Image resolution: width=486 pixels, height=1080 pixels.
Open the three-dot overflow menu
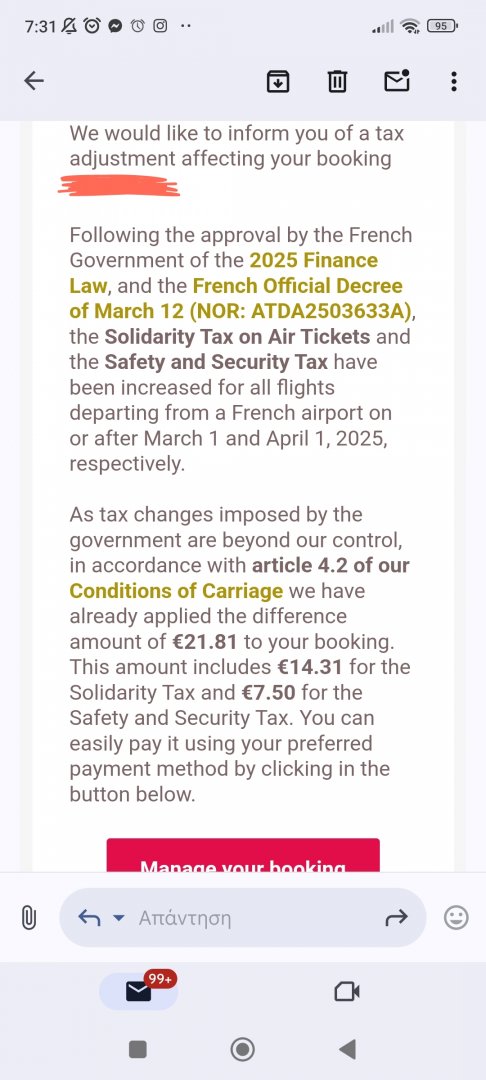point(453,81)
